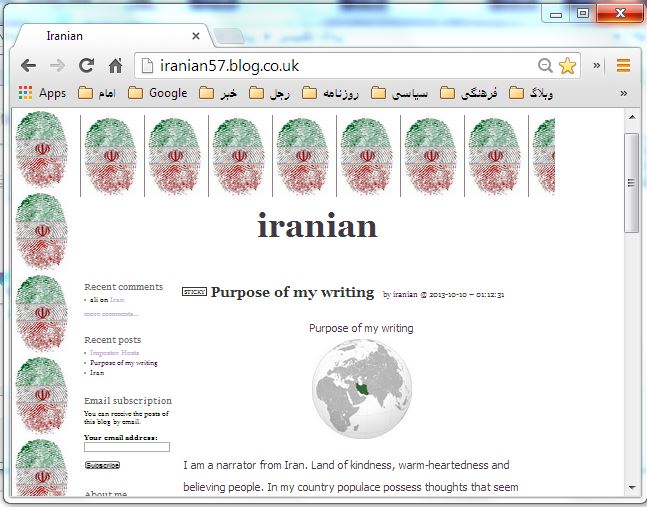Screen dimensions: 647x507
Task: Click the iranian blog title heading
Action: click(x=317, y=226)
